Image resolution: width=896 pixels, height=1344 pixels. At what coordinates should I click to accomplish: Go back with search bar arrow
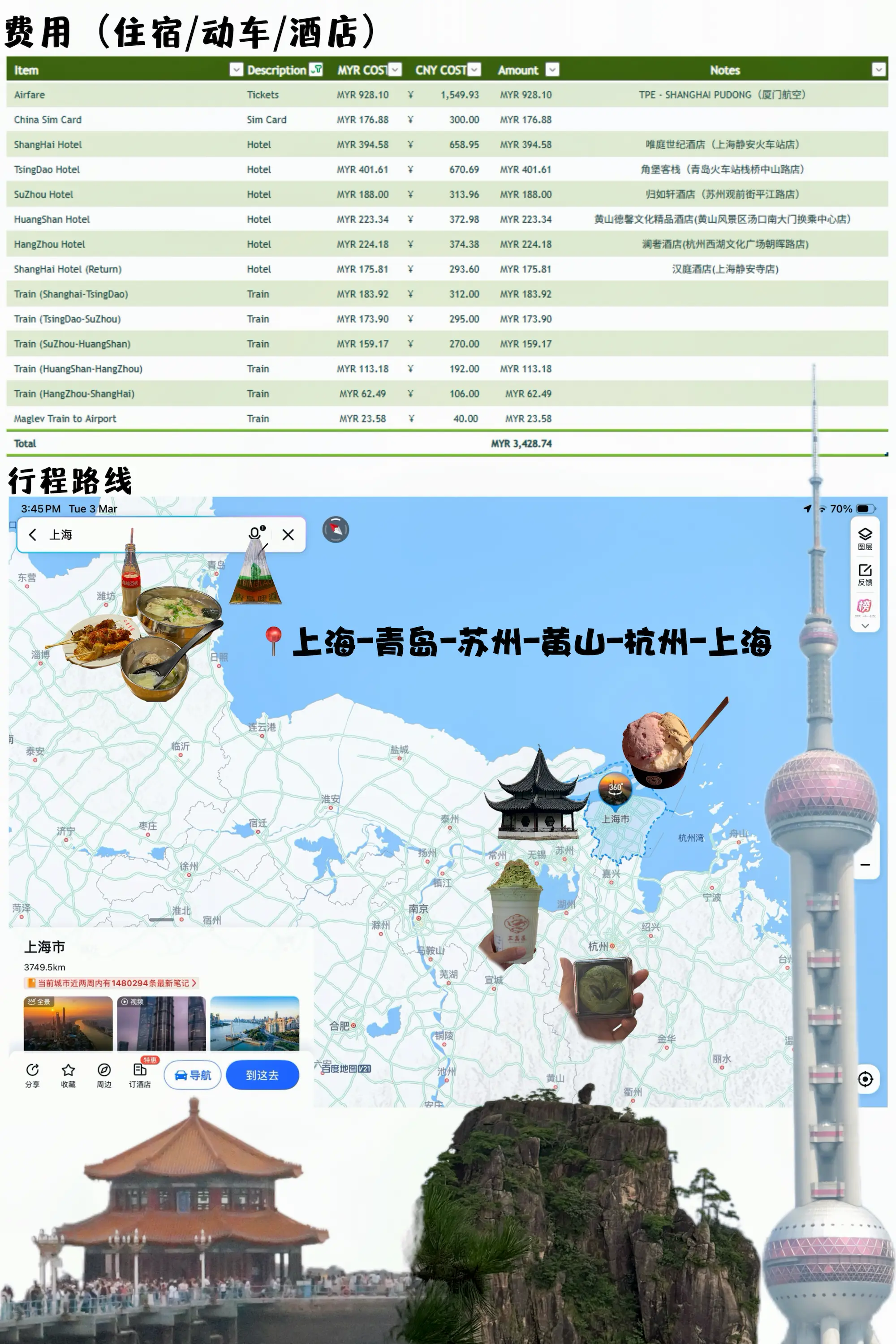[33, 534]
